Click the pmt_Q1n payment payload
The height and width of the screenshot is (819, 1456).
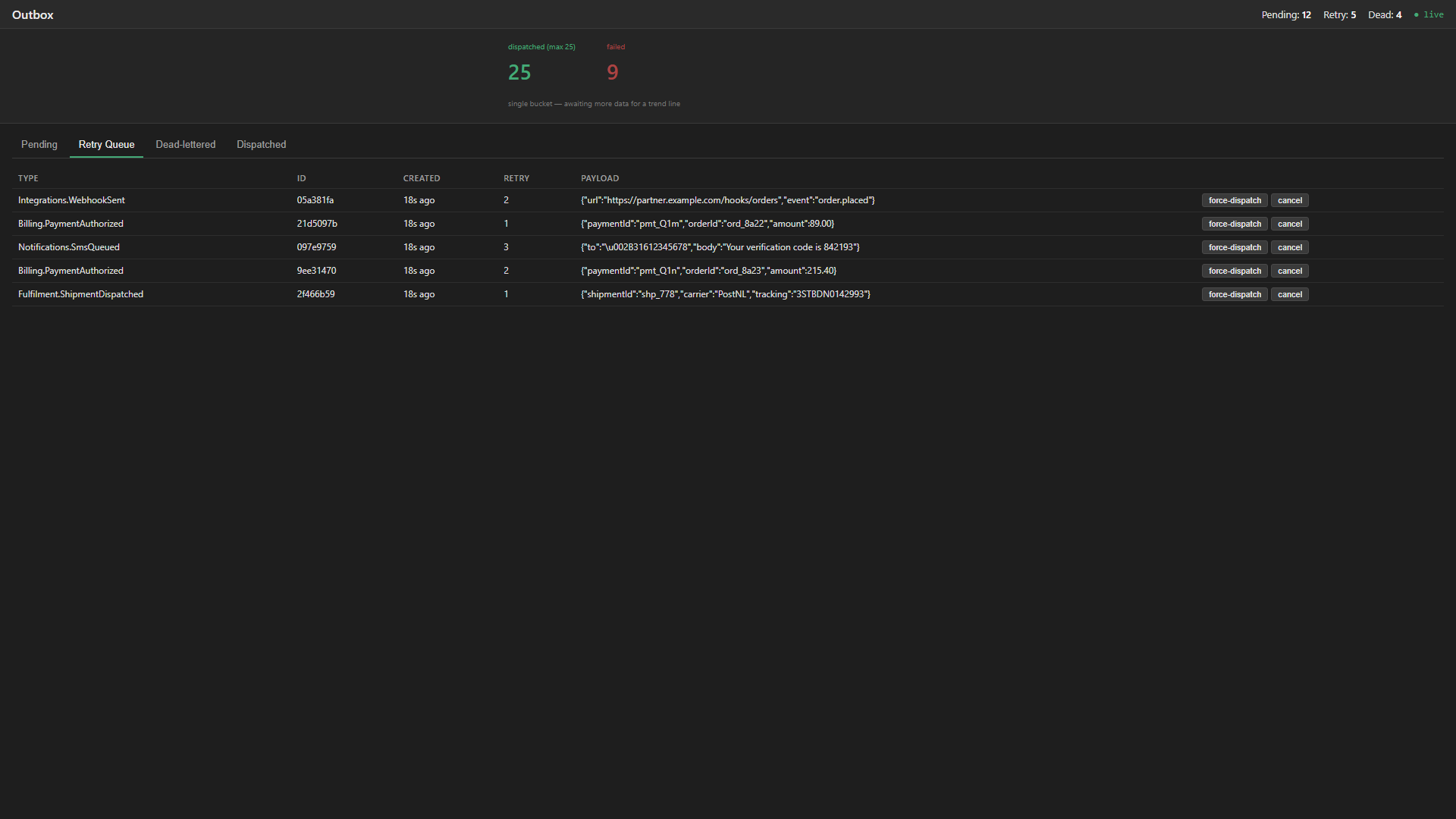point(709,271)
